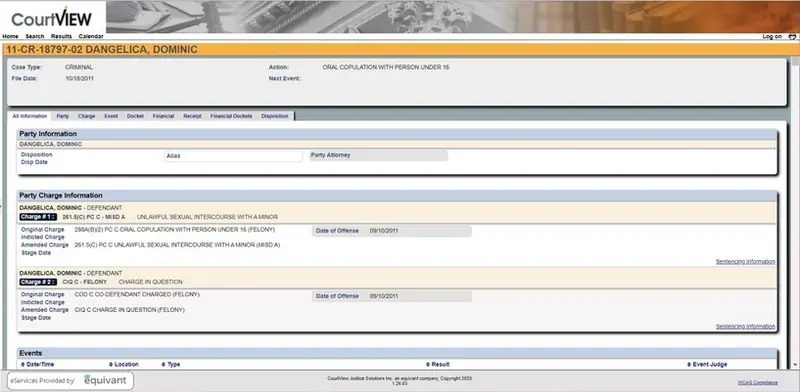Open the Calendar menu item
800x392 pixels.
point(91,36)
